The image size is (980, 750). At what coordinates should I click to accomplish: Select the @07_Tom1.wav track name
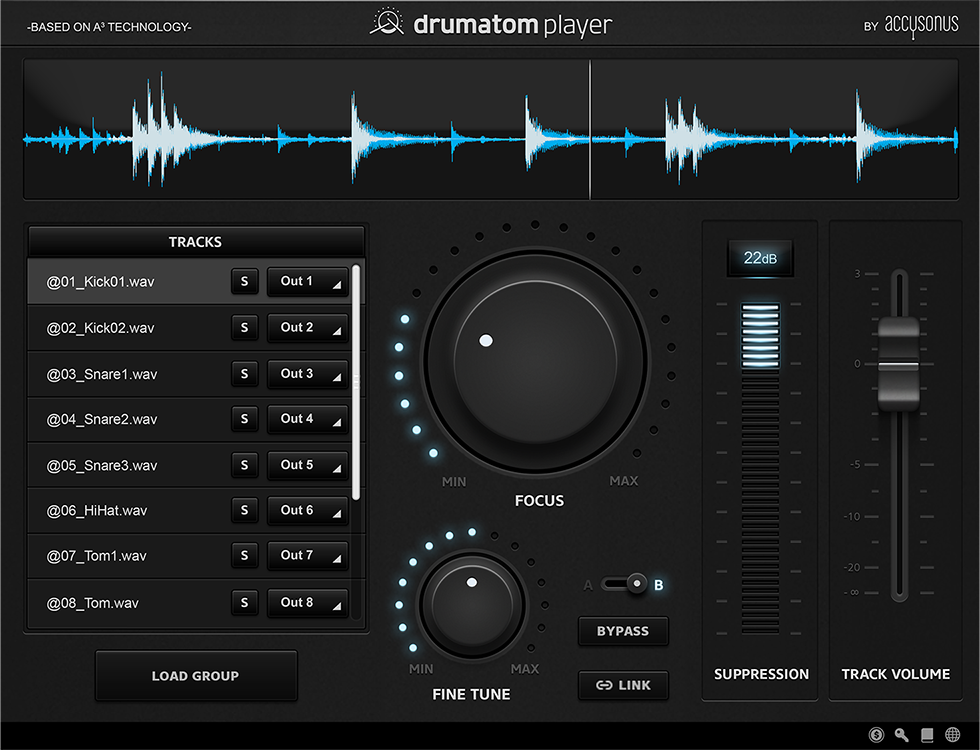point(96,556)
